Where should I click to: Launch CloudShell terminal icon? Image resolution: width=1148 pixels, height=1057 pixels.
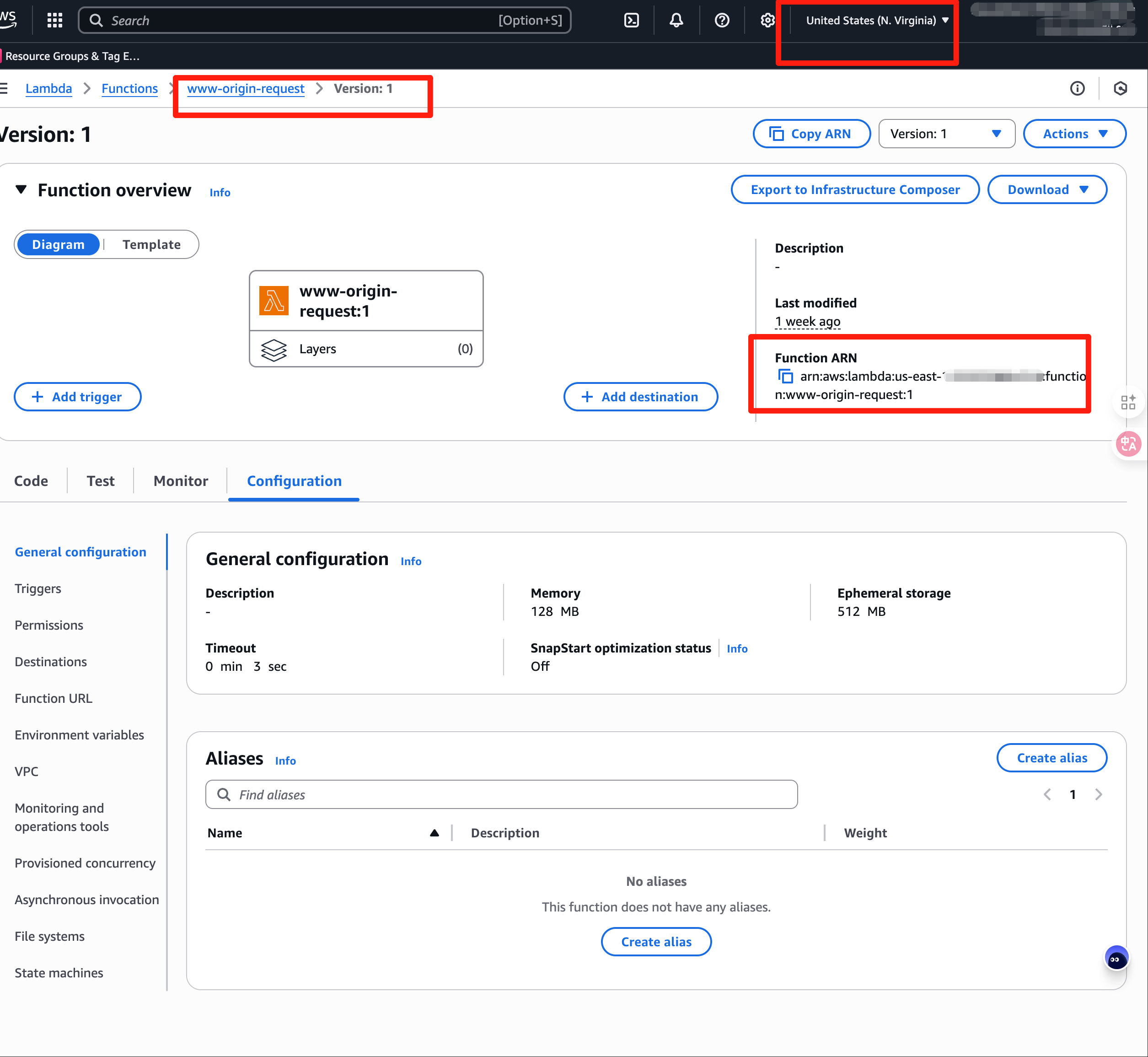click(x=631, y=21)
